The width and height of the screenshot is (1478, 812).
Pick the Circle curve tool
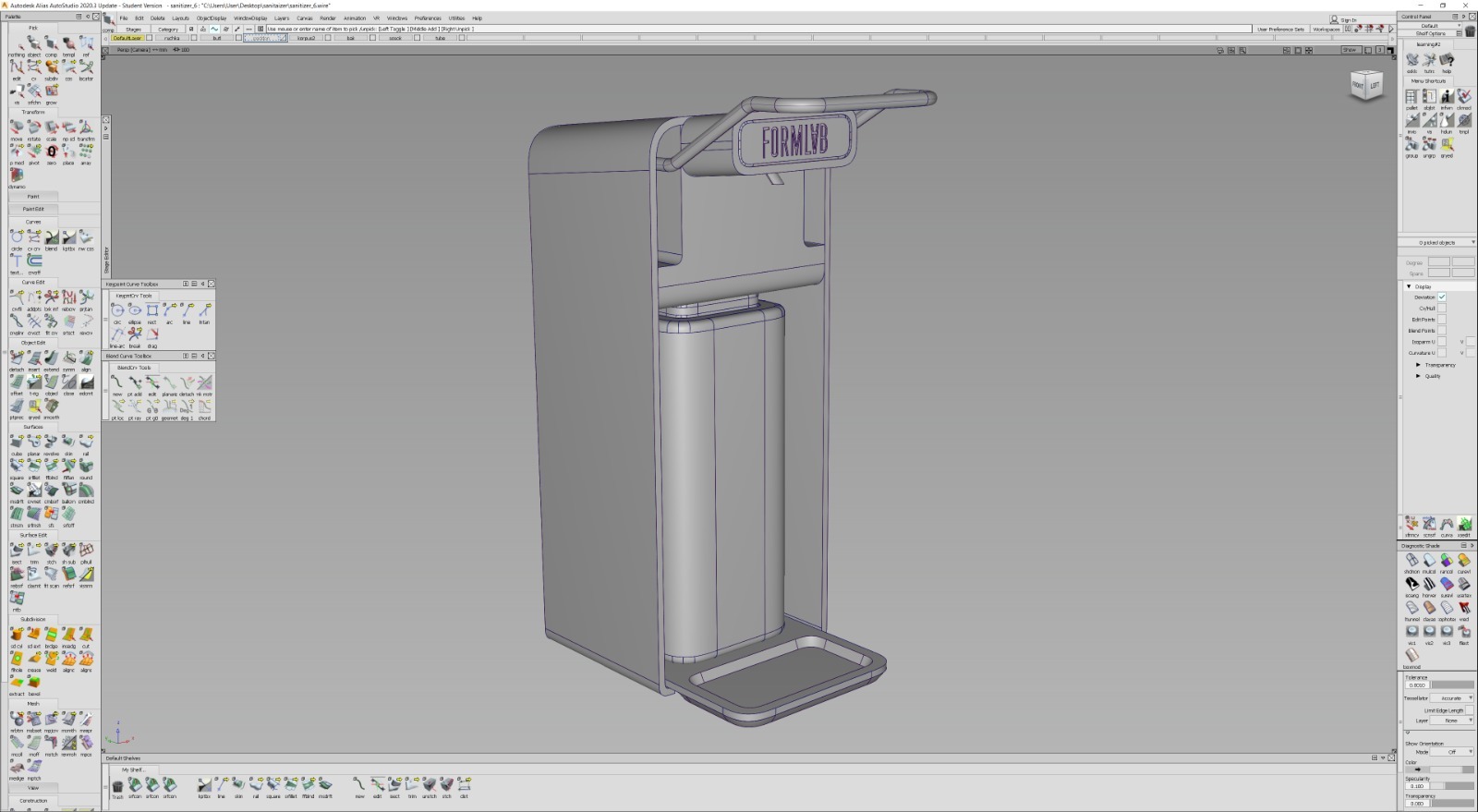tap(17, 238)
